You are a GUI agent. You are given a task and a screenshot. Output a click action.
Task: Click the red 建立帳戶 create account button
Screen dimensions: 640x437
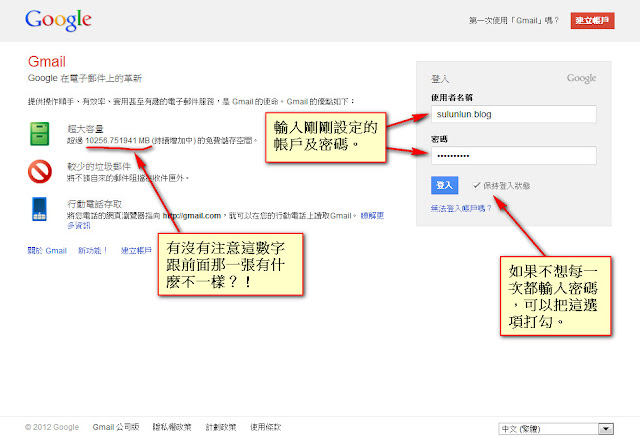(x=592, y=20)
